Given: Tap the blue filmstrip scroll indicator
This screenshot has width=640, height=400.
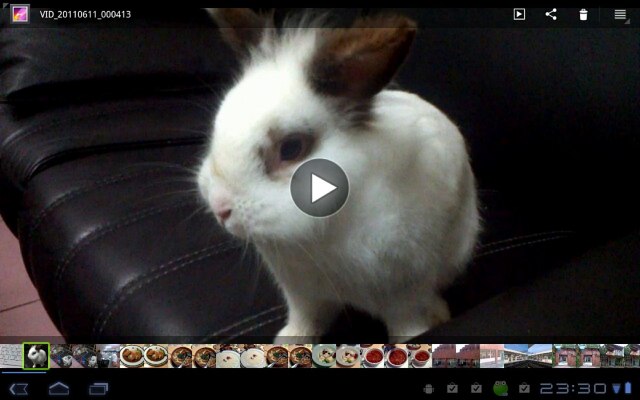Looking at the screenshot, I should [24, 372].
